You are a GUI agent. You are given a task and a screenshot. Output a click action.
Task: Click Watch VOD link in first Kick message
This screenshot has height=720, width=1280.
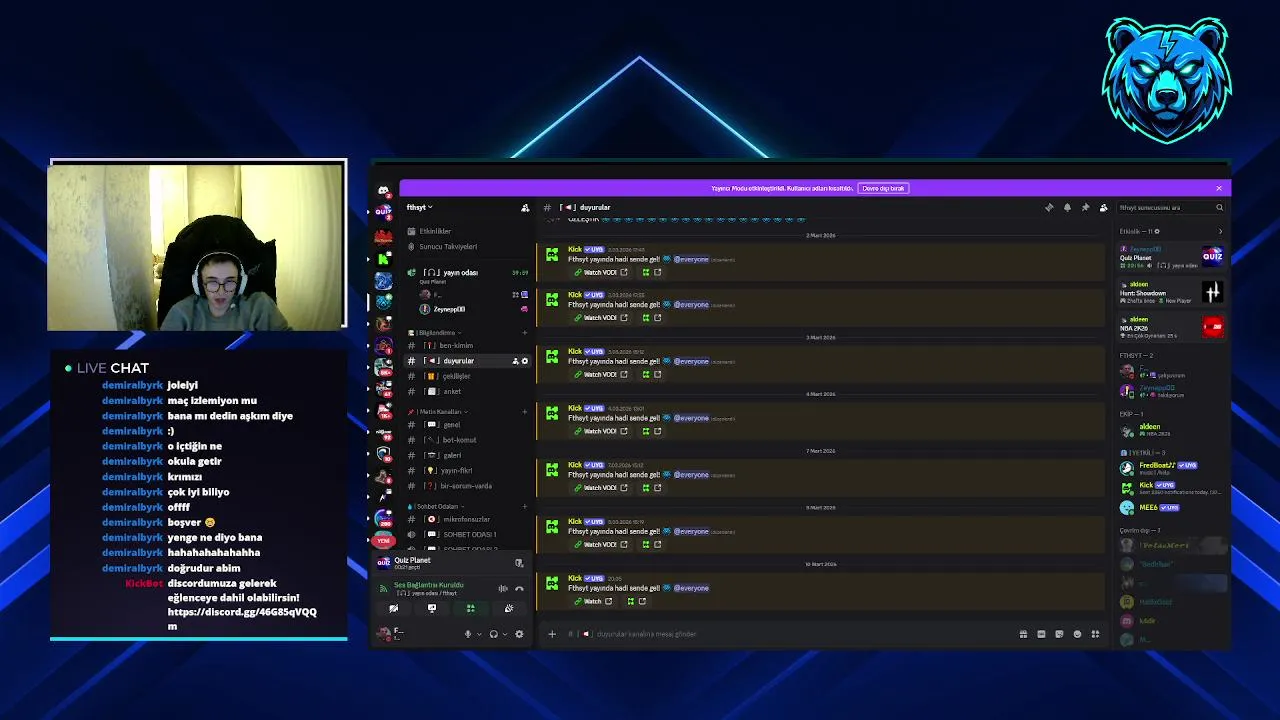601,272
